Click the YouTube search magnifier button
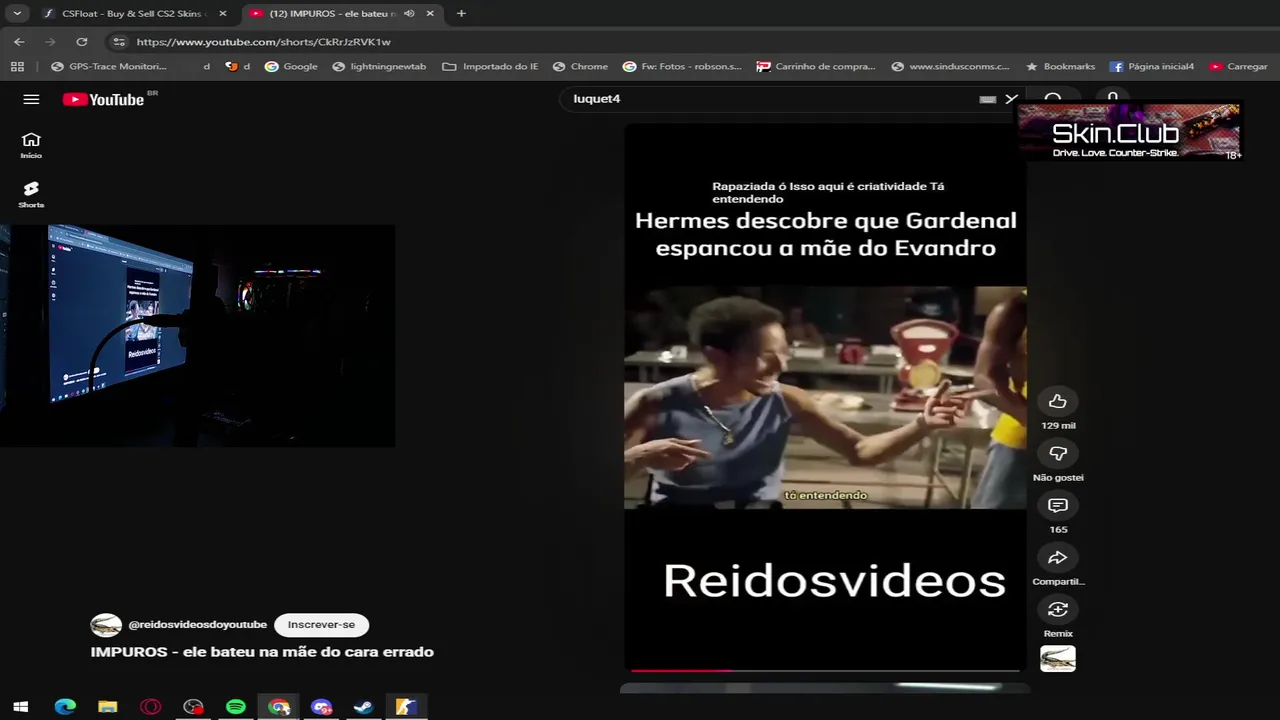The height and width of the screenshot is (720, 1280). (x=1052, y=99)
